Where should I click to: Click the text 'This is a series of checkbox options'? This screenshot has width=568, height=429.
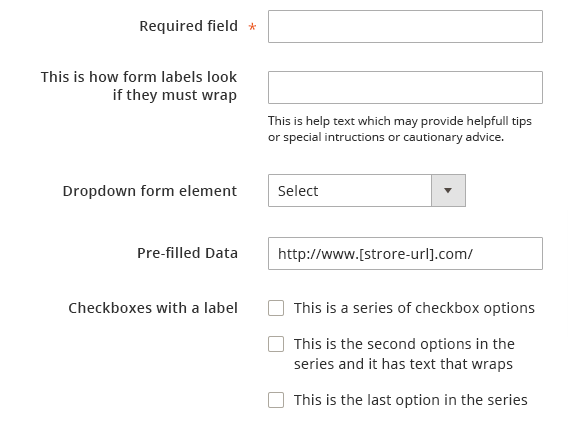click(414, 308)
